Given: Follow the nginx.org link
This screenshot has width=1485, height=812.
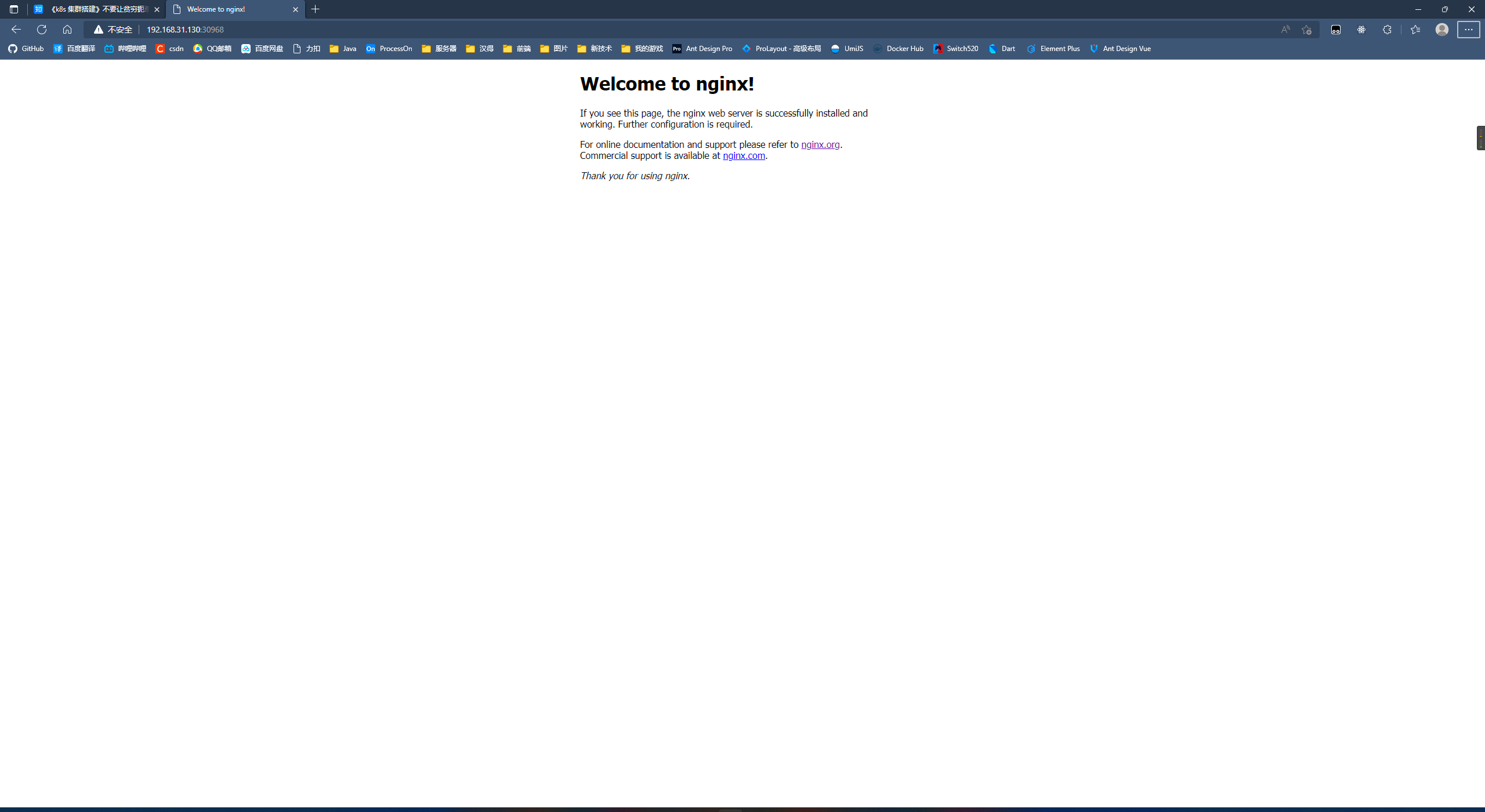Looking at the screenshot, I should 820,144.
